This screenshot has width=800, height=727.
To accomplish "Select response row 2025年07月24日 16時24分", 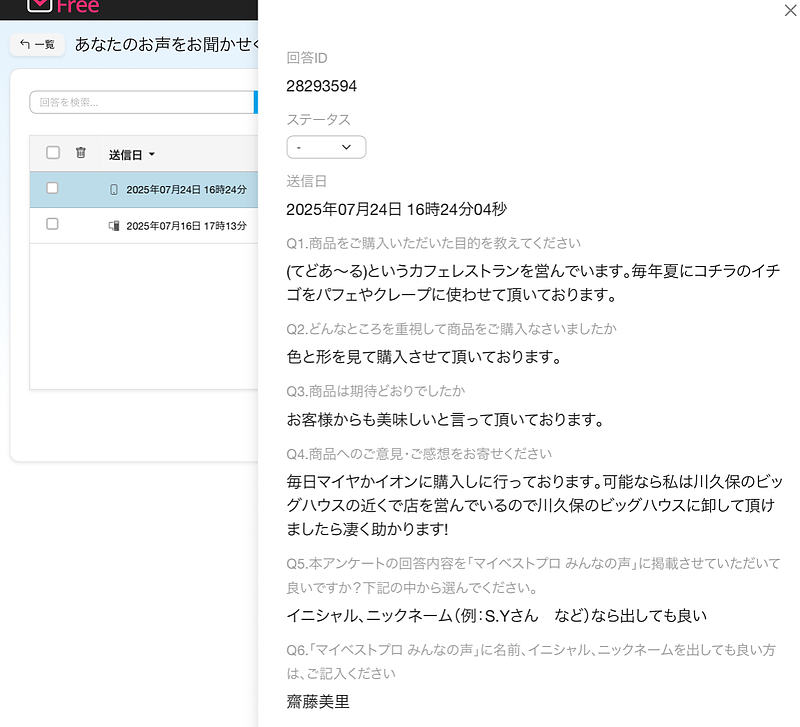I will [186, 189].
